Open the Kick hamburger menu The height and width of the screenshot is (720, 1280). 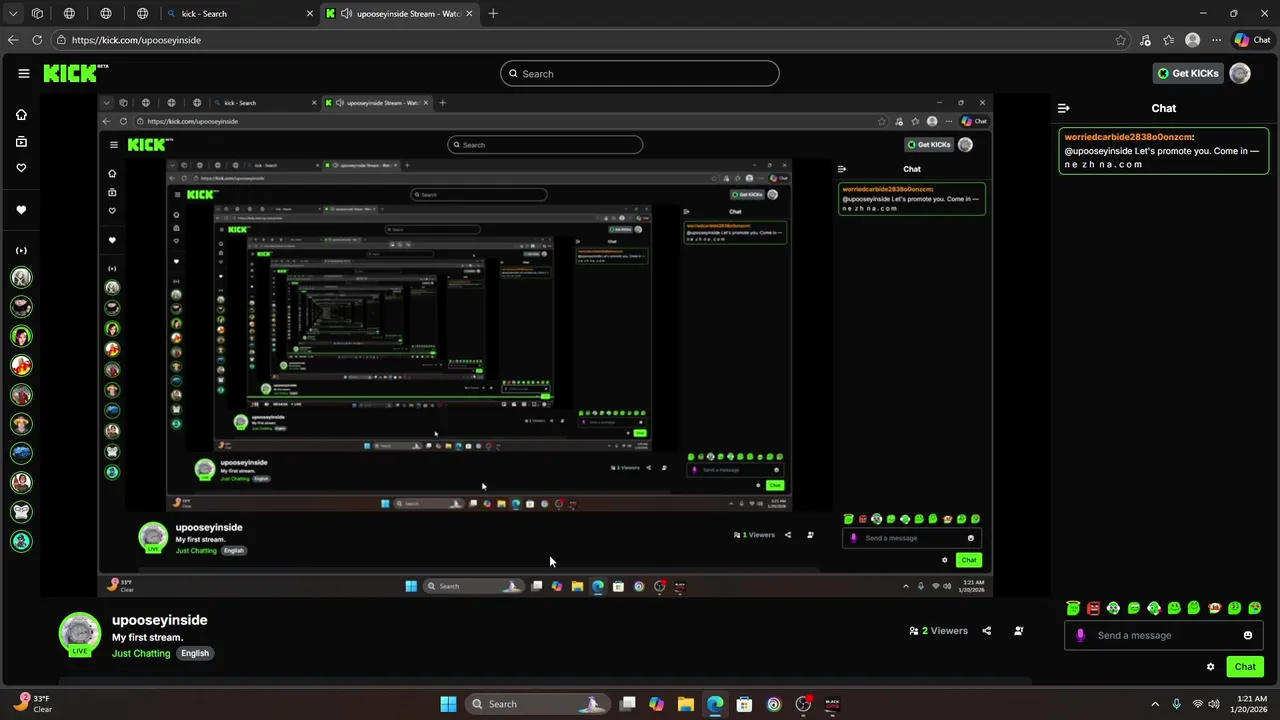23,73
